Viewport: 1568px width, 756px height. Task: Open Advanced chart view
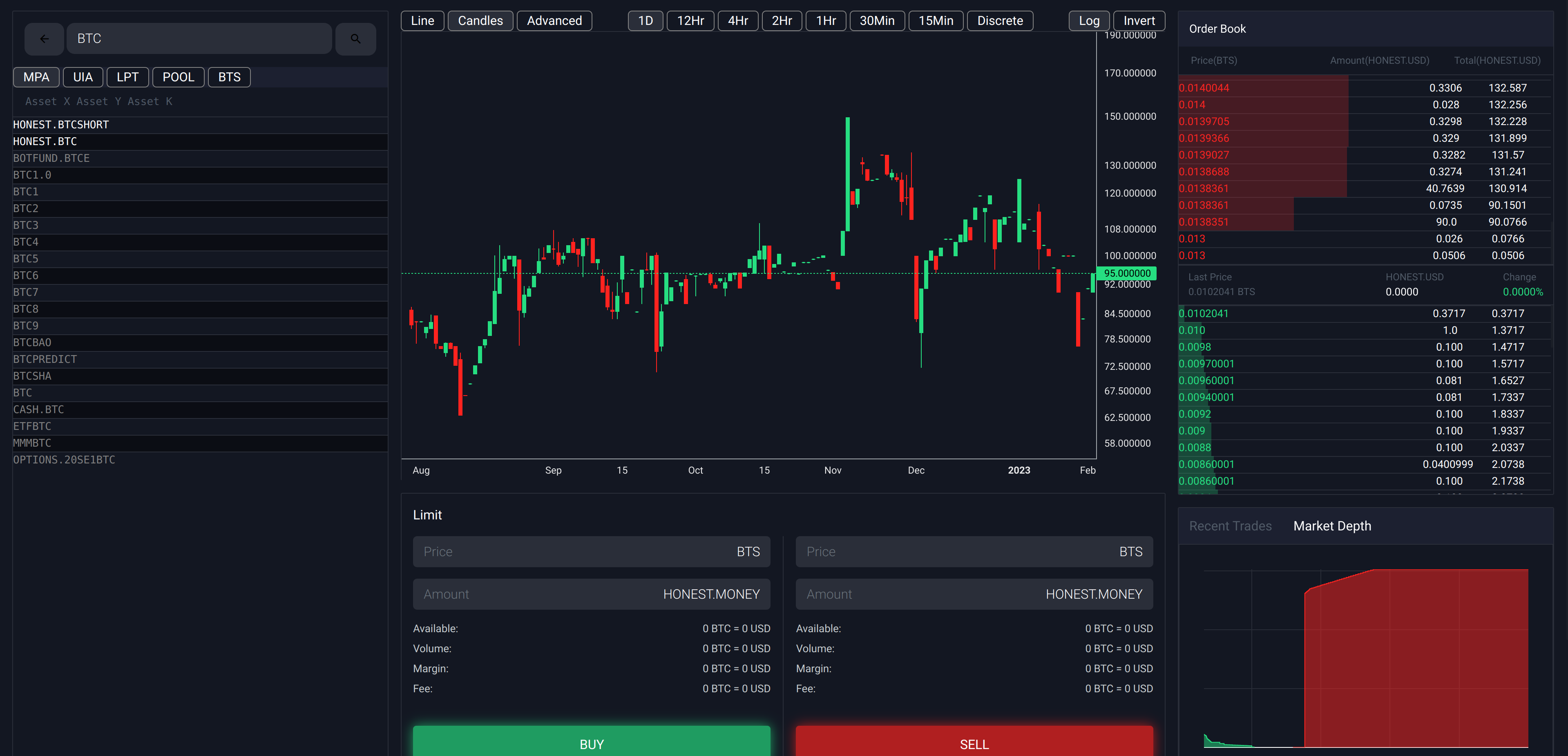pos(554,21)
